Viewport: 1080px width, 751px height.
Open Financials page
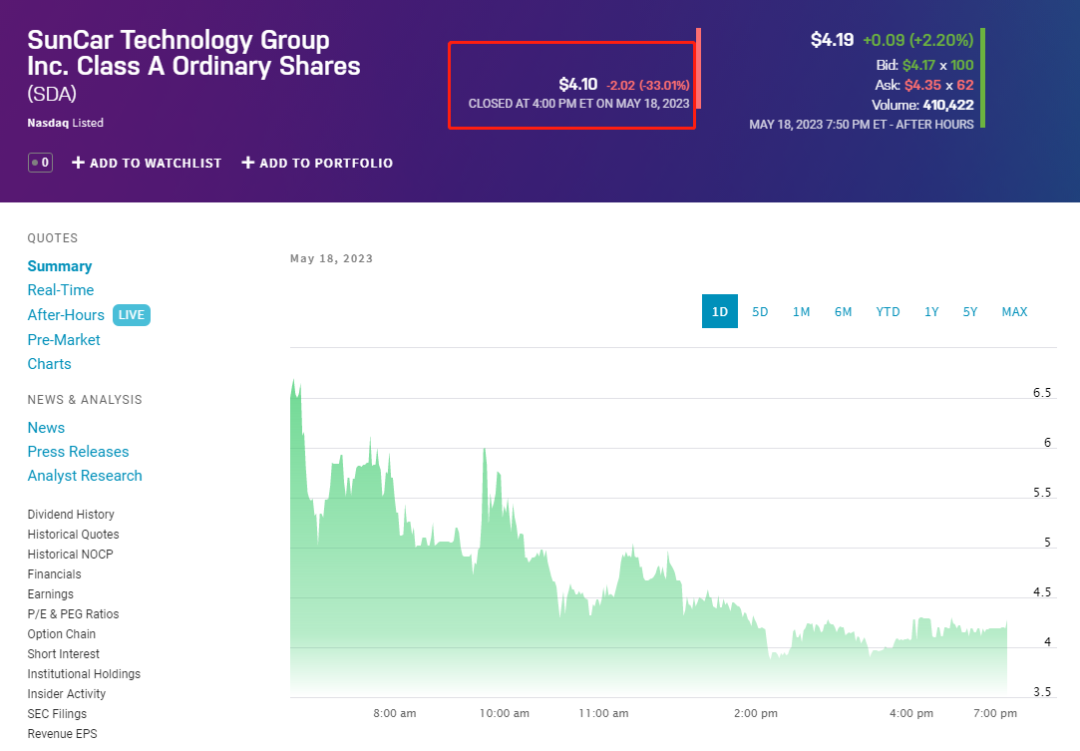54,574
